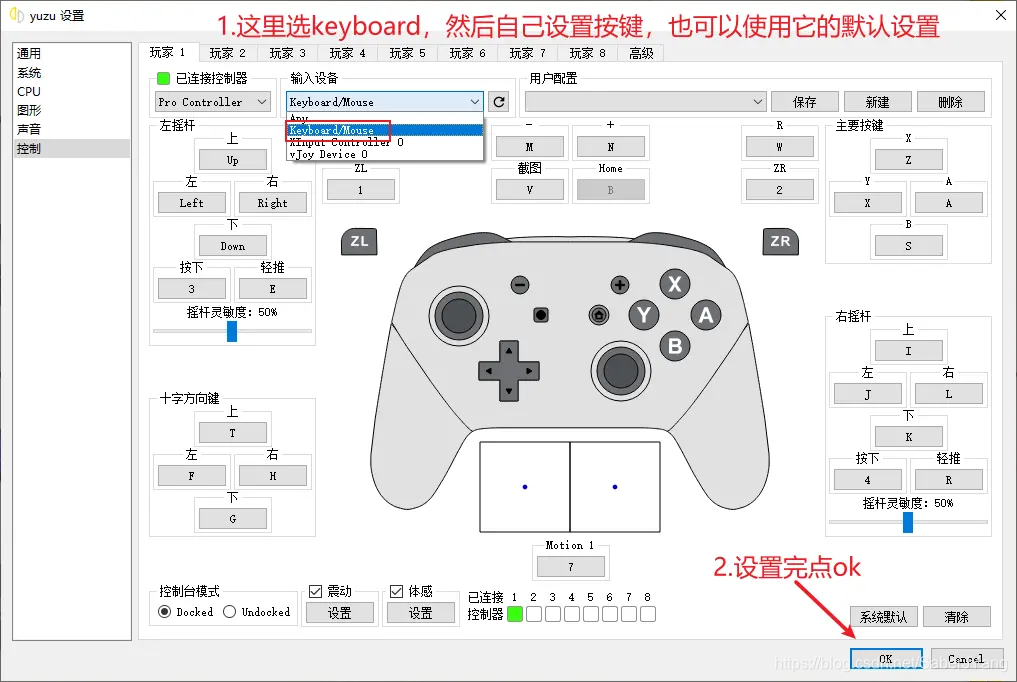Click the left stick Down key binding

click(232, 246)
